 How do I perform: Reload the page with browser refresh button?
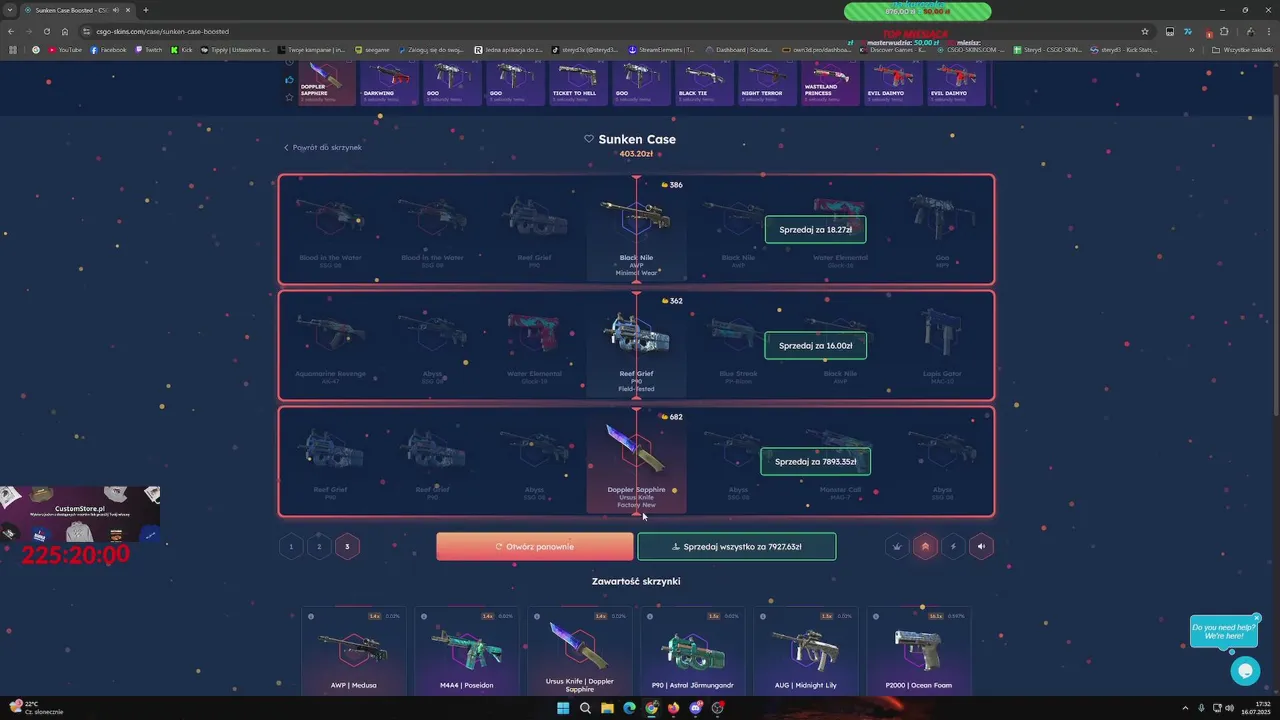(x=46, y=31)
